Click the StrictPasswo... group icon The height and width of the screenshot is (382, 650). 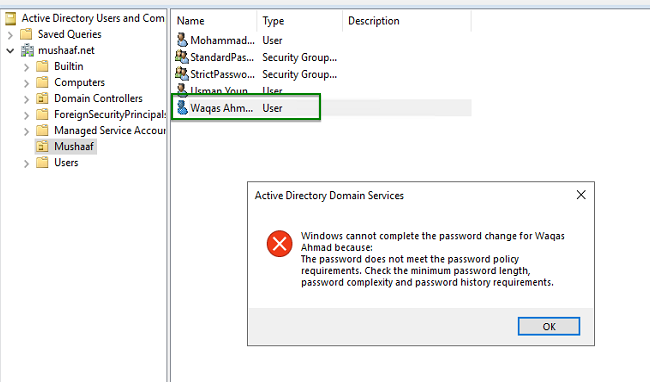182,74
